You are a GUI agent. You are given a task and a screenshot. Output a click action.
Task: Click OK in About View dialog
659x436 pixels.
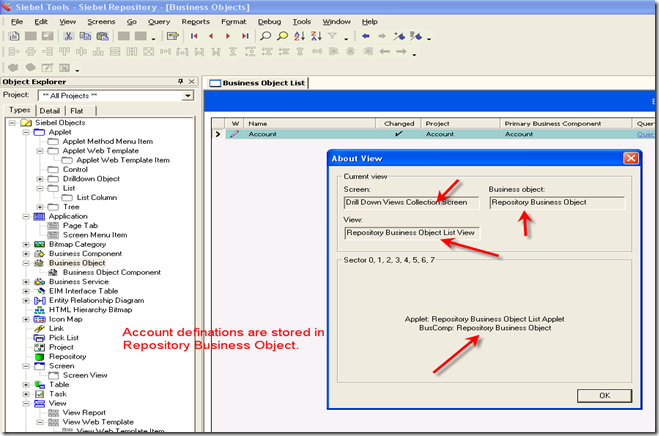604,396
